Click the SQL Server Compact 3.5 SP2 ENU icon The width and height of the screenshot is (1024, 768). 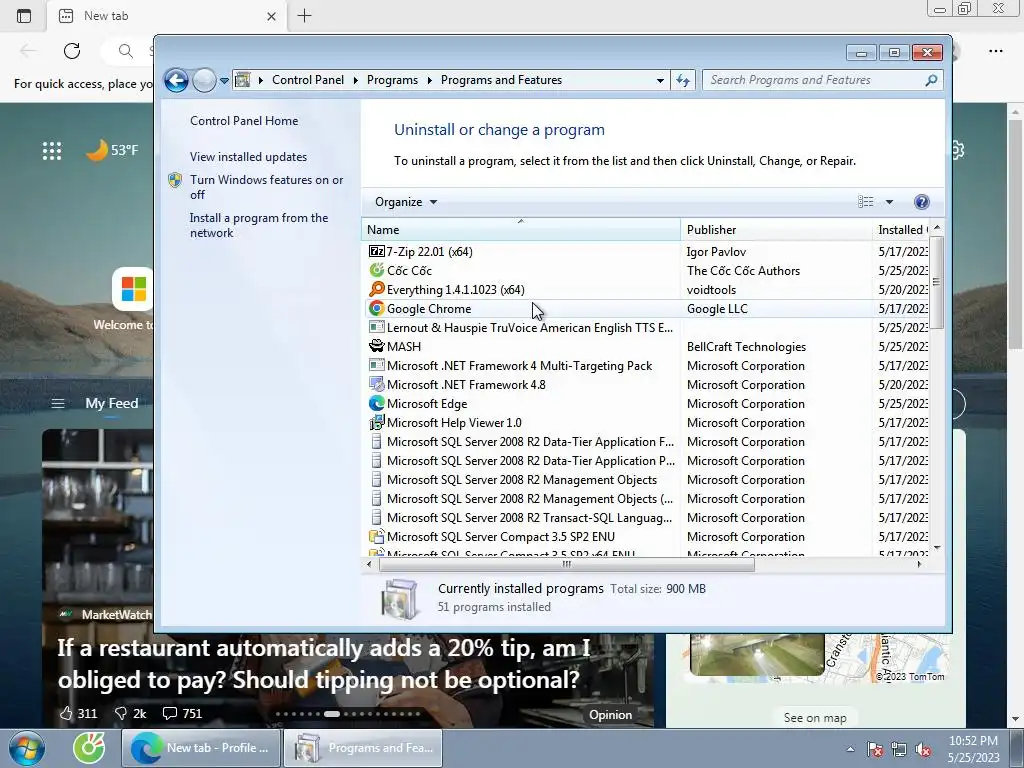pos(377,536)
